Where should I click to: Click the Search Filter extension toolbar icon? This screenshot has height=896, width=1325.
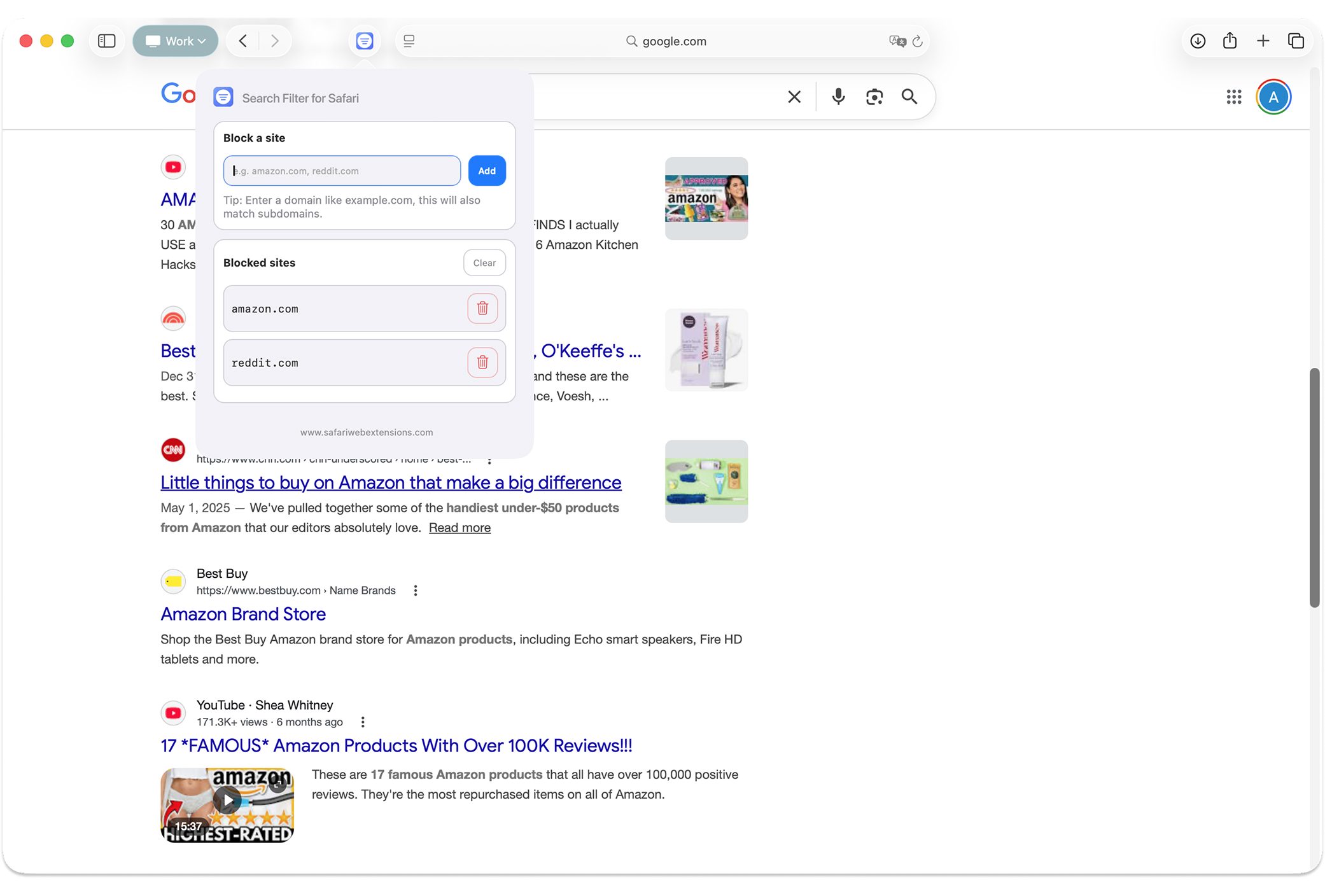[x=365, y=41]
